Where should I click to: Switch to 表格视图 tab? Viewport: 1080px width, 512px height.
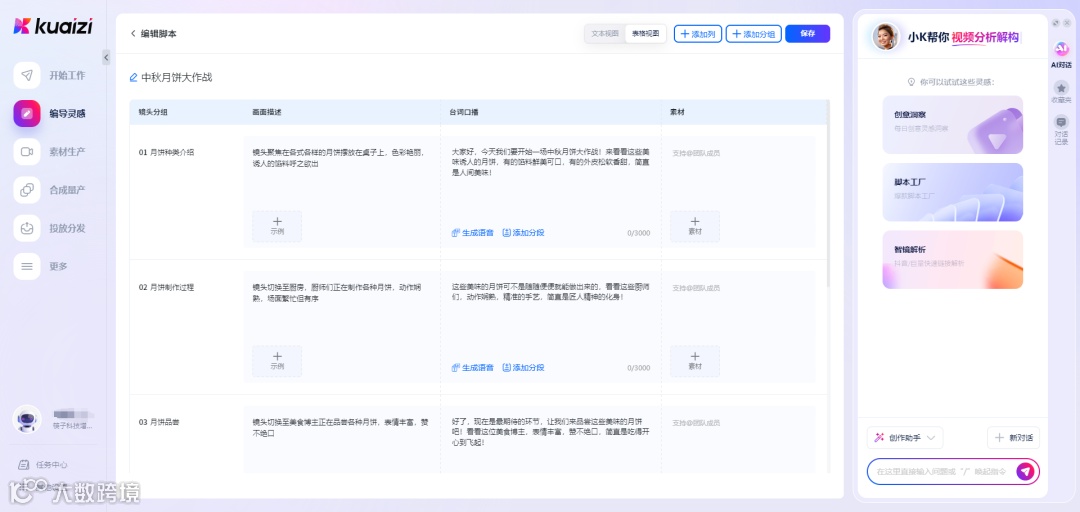pos(645,34)
